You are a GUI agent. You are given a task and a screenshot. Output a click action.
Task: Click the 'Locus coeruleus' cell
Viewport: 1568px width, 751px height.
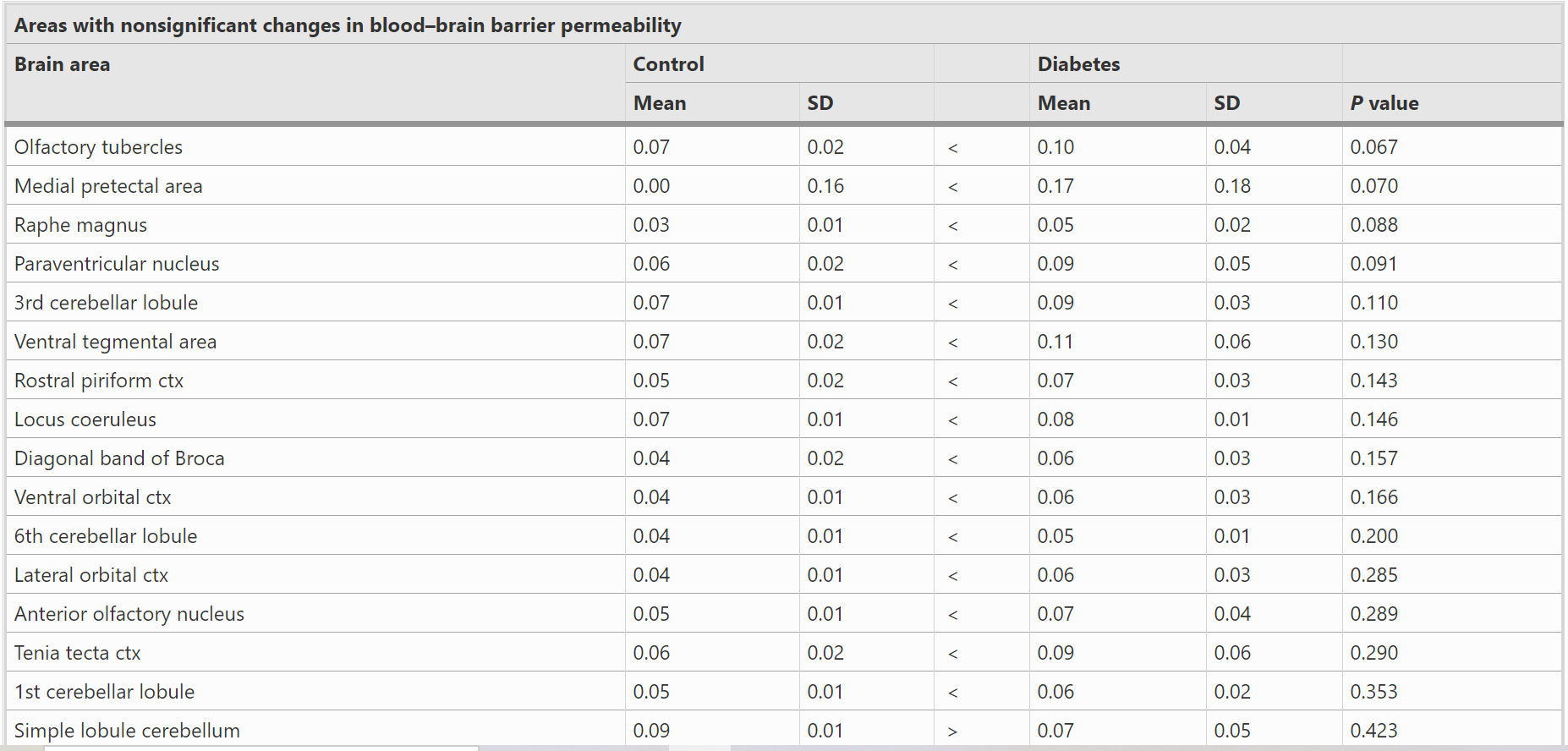click(x=85, y=419)
